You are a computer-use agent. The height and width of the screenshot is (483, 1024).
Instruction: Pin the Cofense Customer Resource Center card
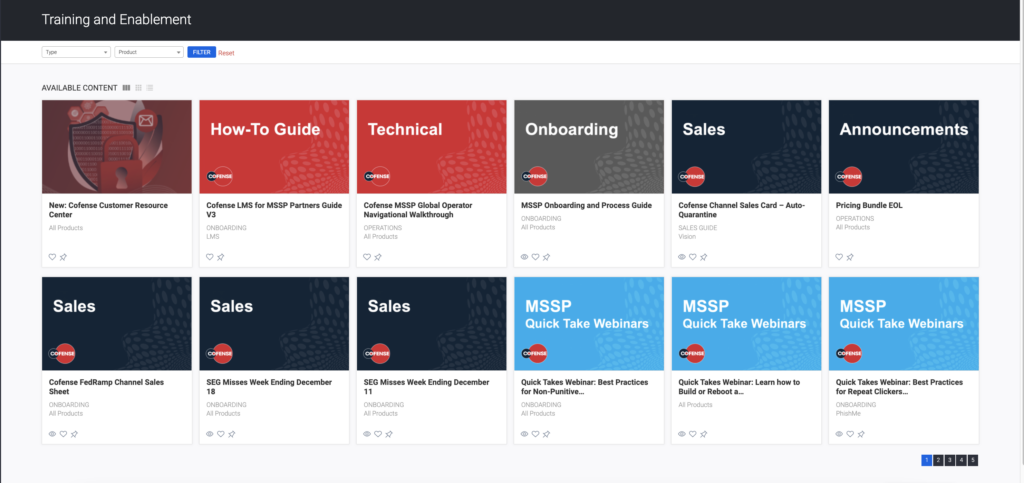[63, 257]
